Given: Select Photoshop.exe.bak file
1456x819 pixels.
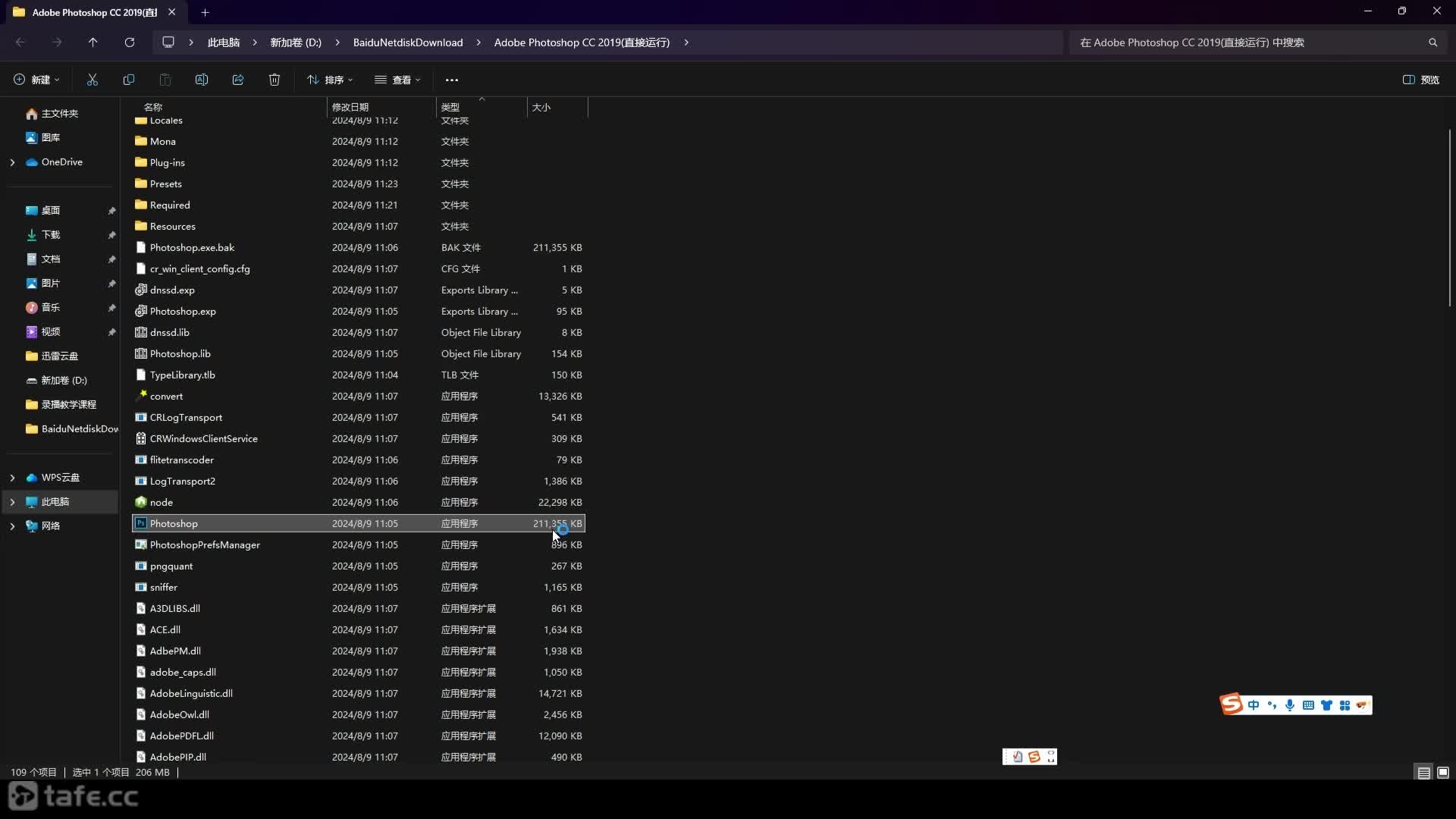Looking at the screenshot, I should tap(359, 247).
